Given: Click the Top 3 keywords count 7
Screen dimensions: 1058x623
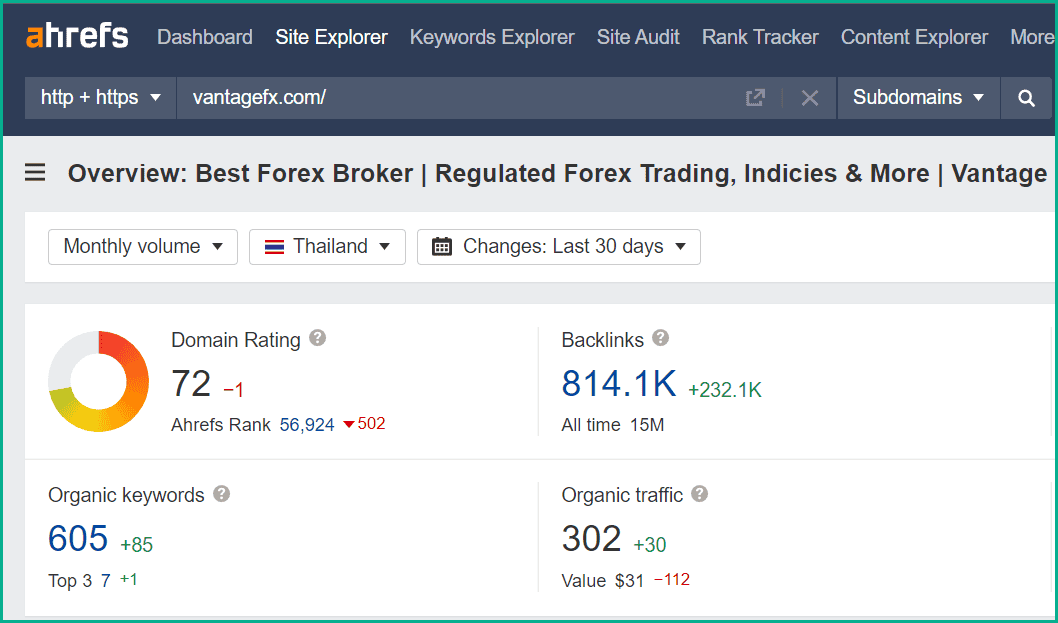Looking at the screenshot, I should (x=106, y=580).
